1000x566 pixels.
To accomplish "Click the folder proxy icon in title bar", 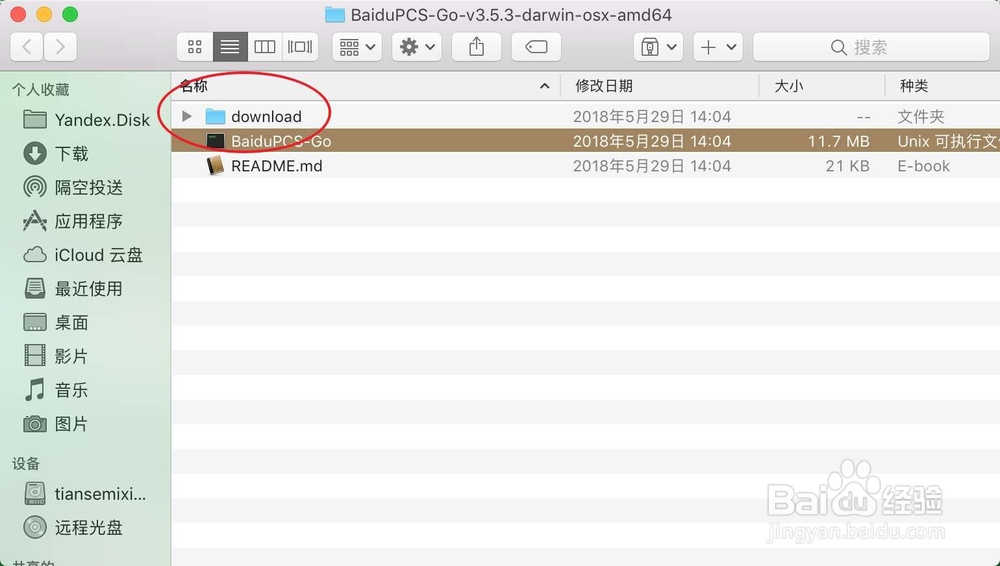I will pos(335,15).
